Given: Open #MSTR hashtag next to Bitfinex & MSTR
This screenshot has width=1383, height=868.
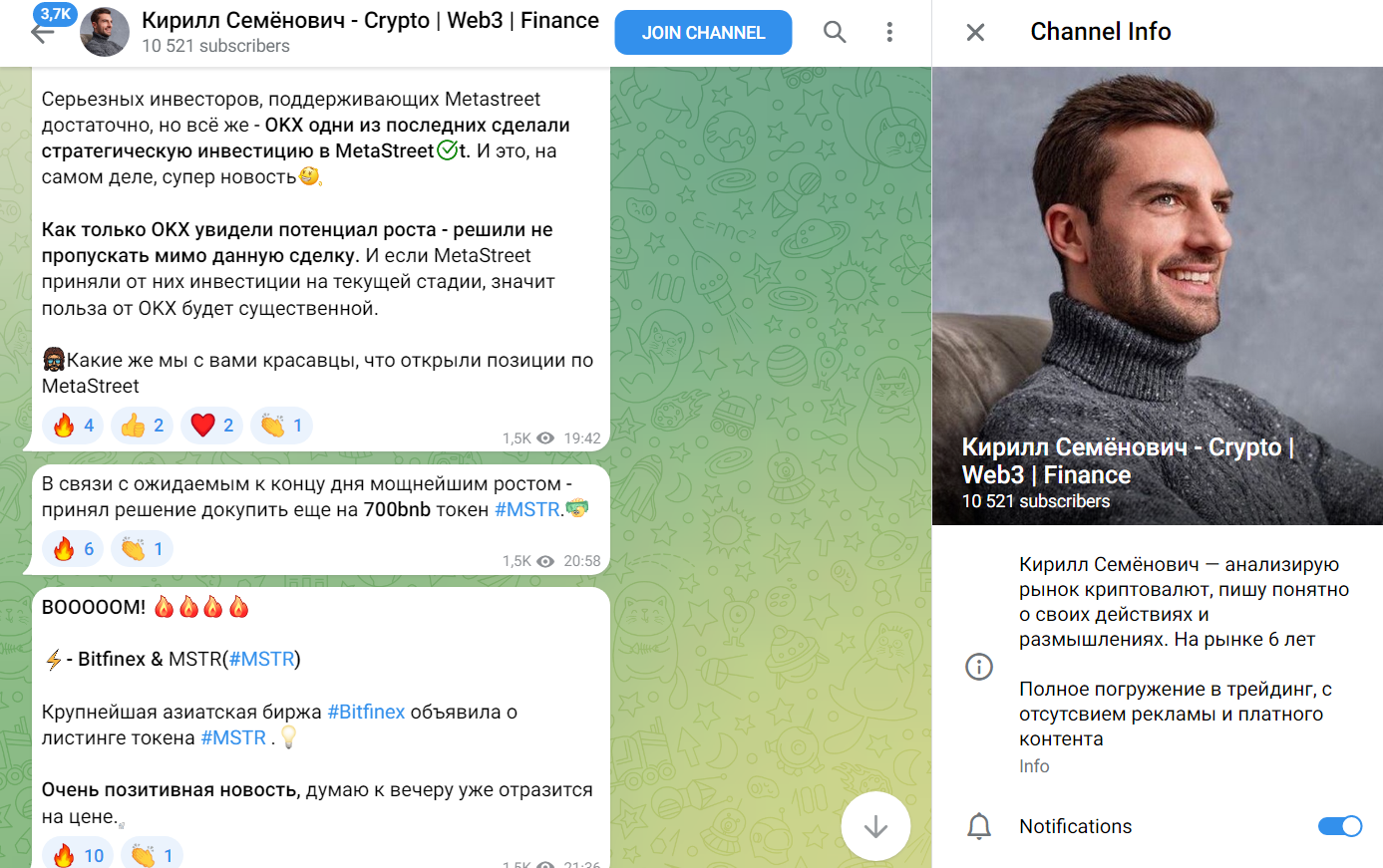Looking at the screenshot, I should [x=261, y=659].
